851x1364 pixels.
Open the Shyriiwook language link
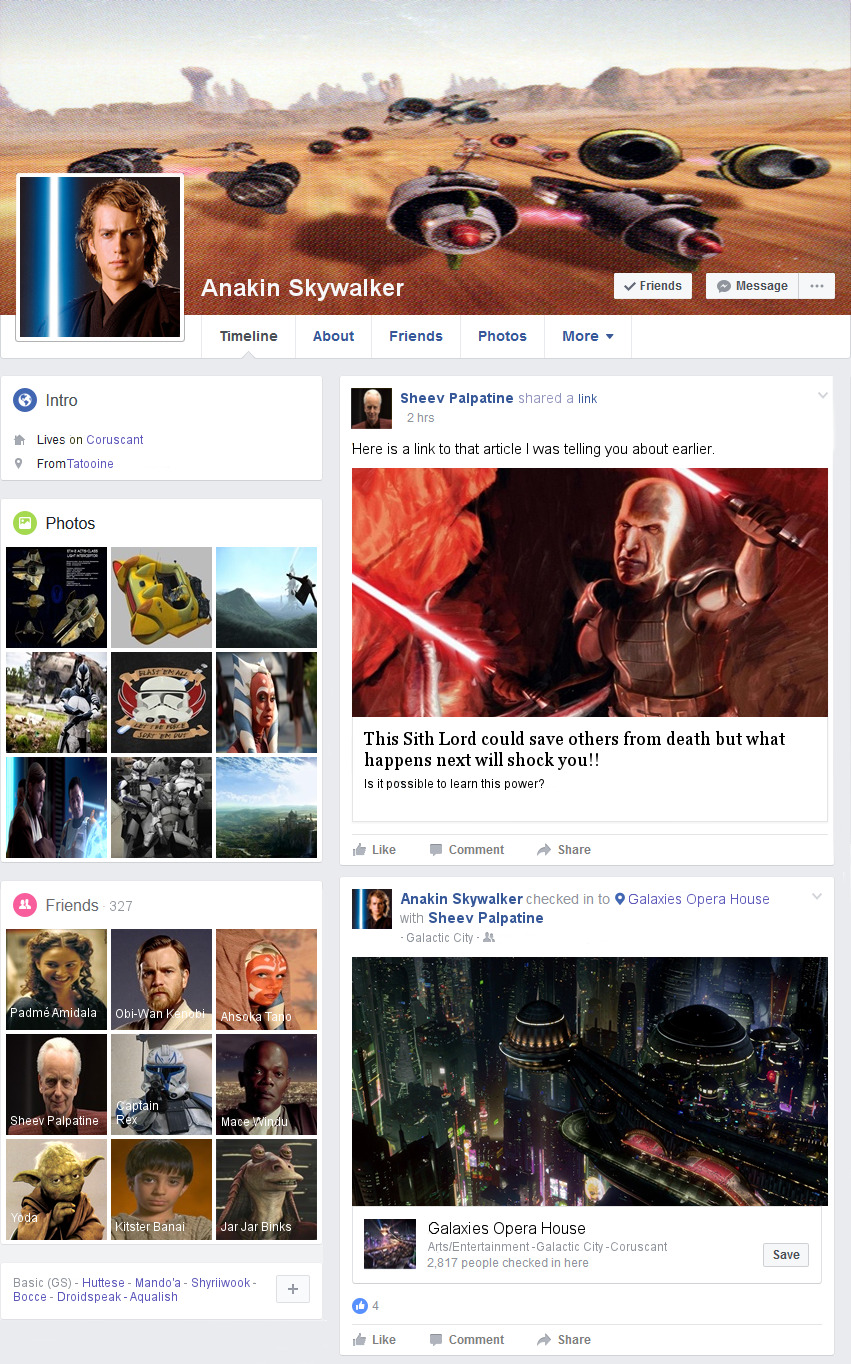220,1283
